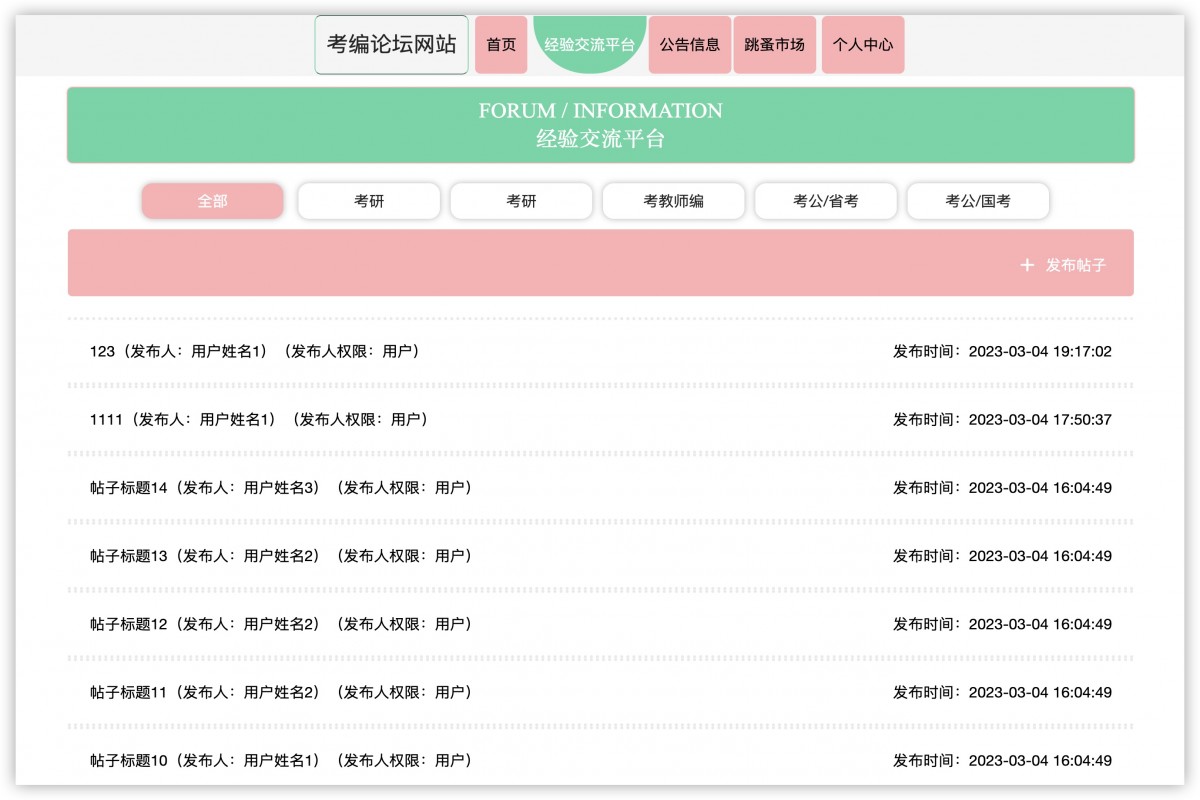1200x800 pixels.
Task: Click the first 考研 filter button
Action: tap(368, 201)
